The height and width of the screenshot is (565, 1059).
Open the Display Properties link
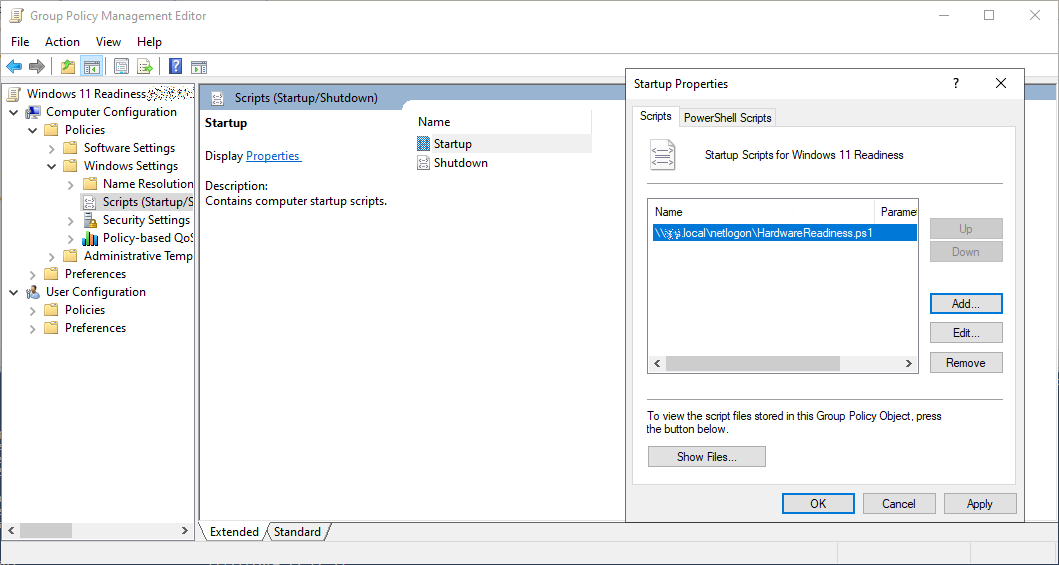[x=273, y=156]
